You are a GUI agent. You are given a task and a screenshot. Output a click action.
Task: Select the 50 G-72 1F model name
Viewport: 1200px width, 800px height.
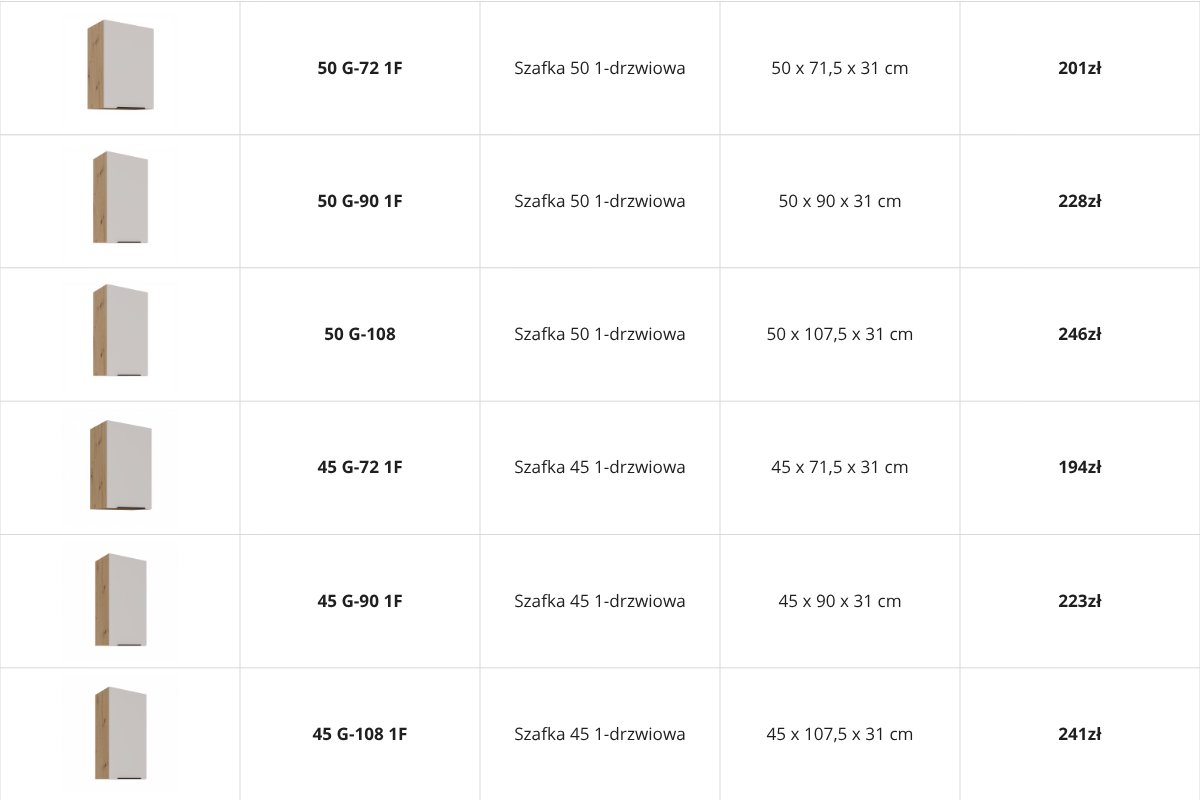(360, 69)
